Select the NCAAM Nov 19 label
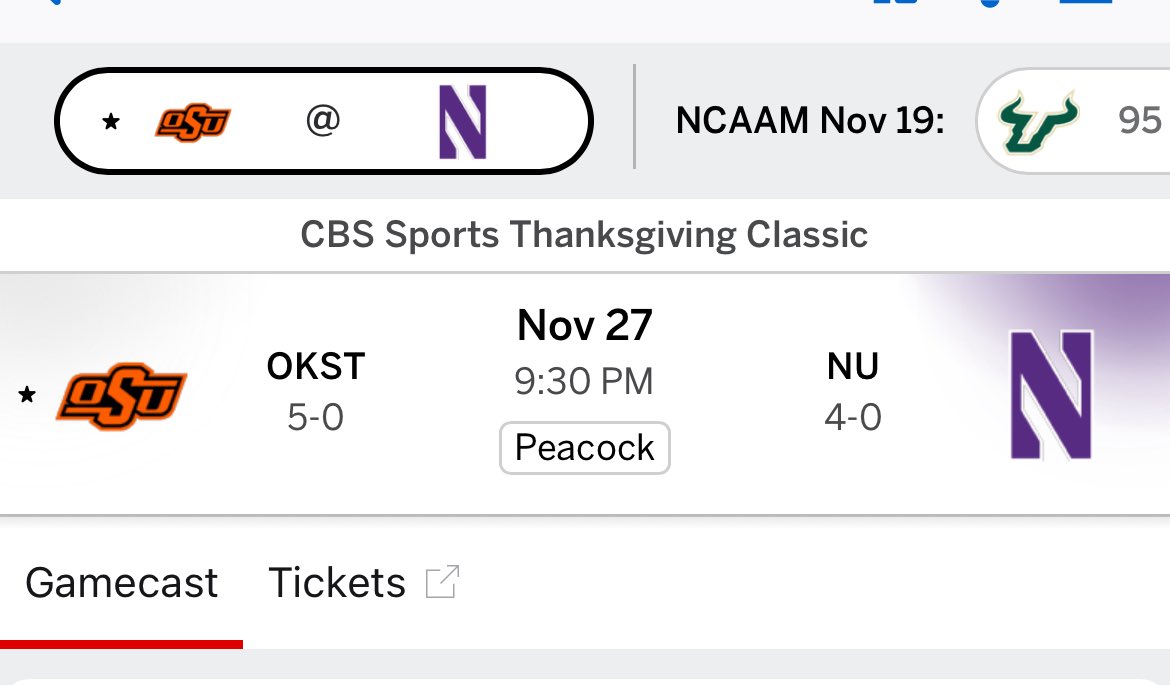The image size is (1170, 685). (x=810, y=121)
